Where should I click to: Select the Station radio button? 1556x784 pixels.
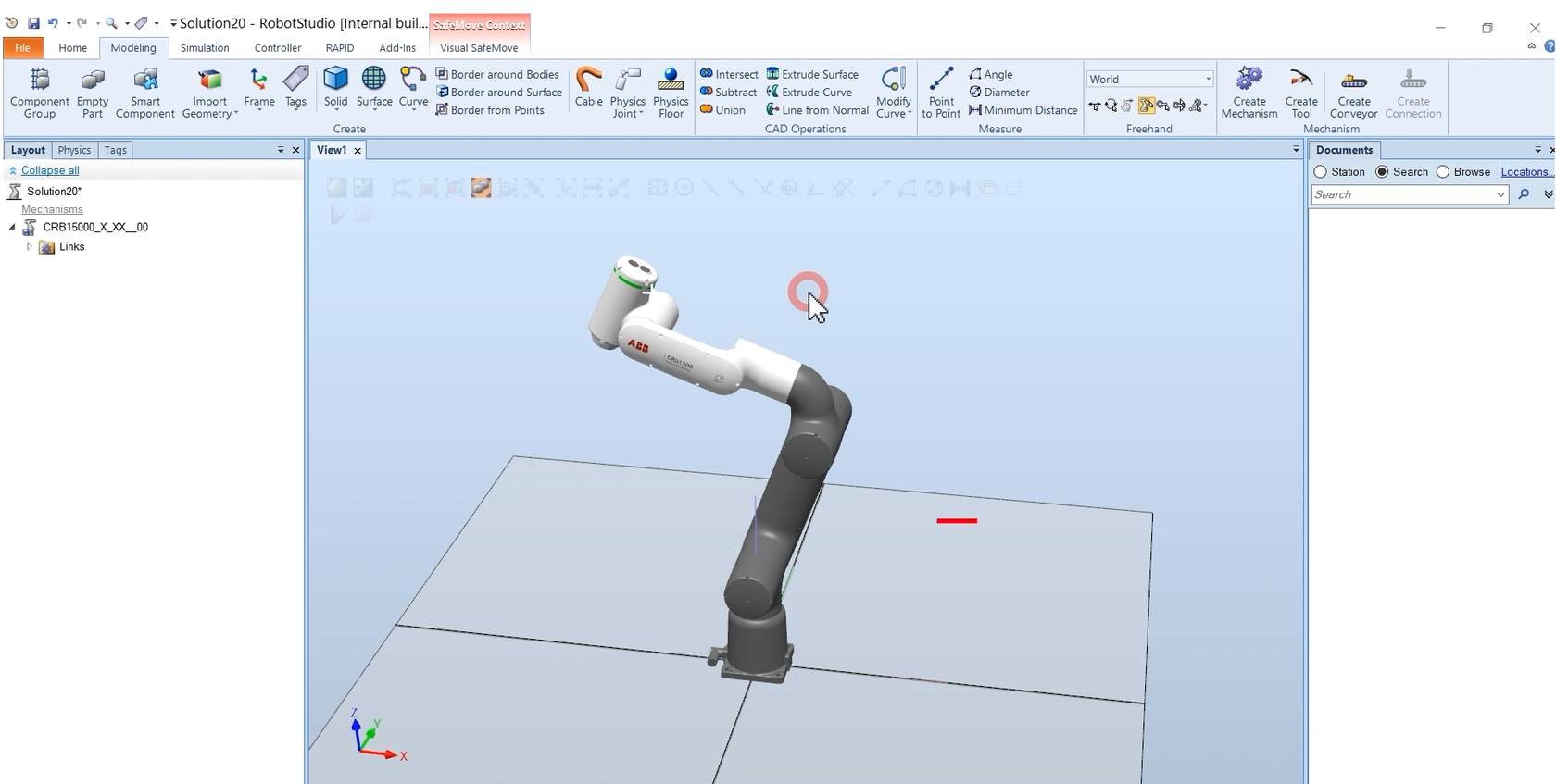(1321, 172)
